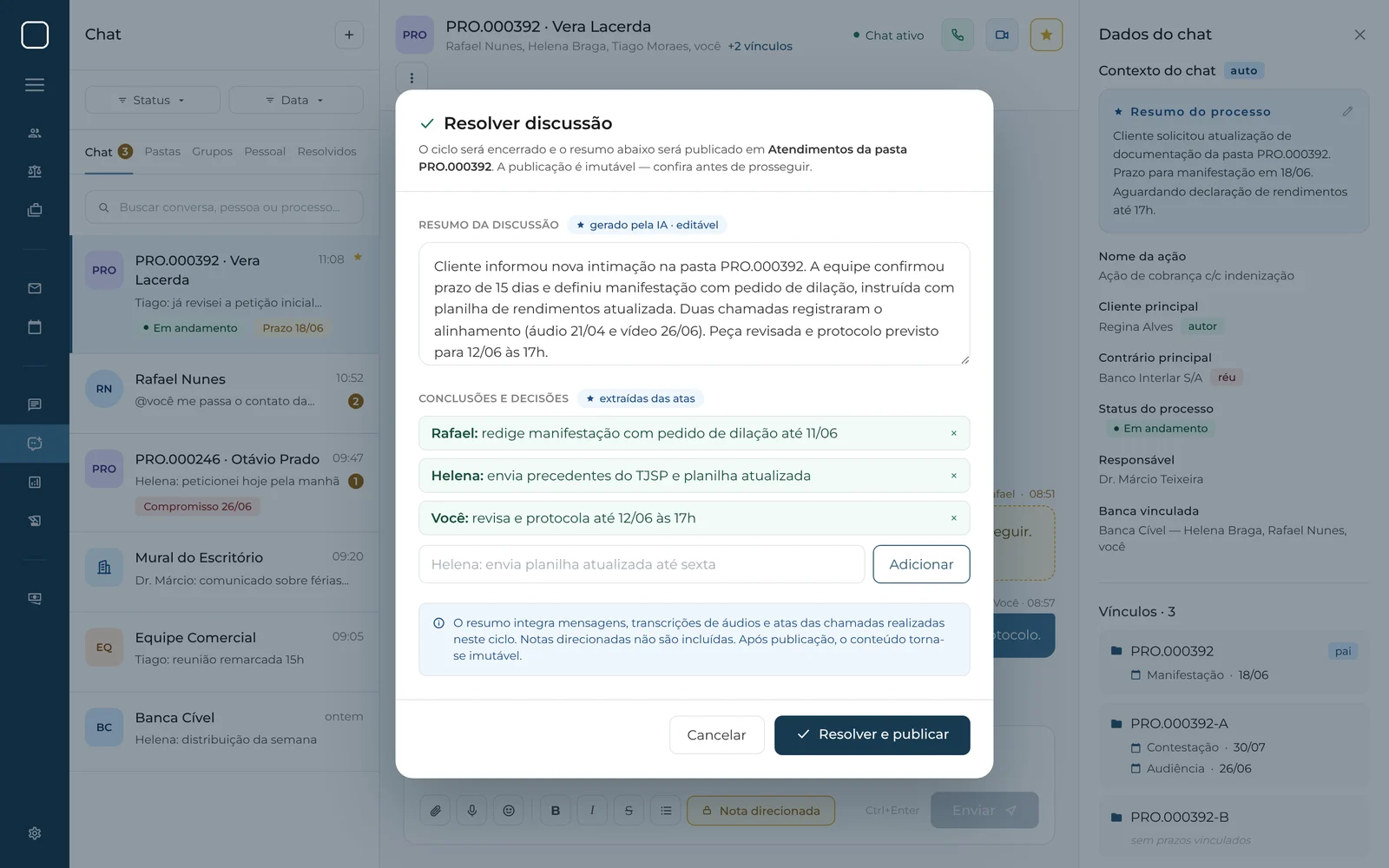Click the Buscar conversa search field
Viewport: 1389px width, 868px height.
224,207
